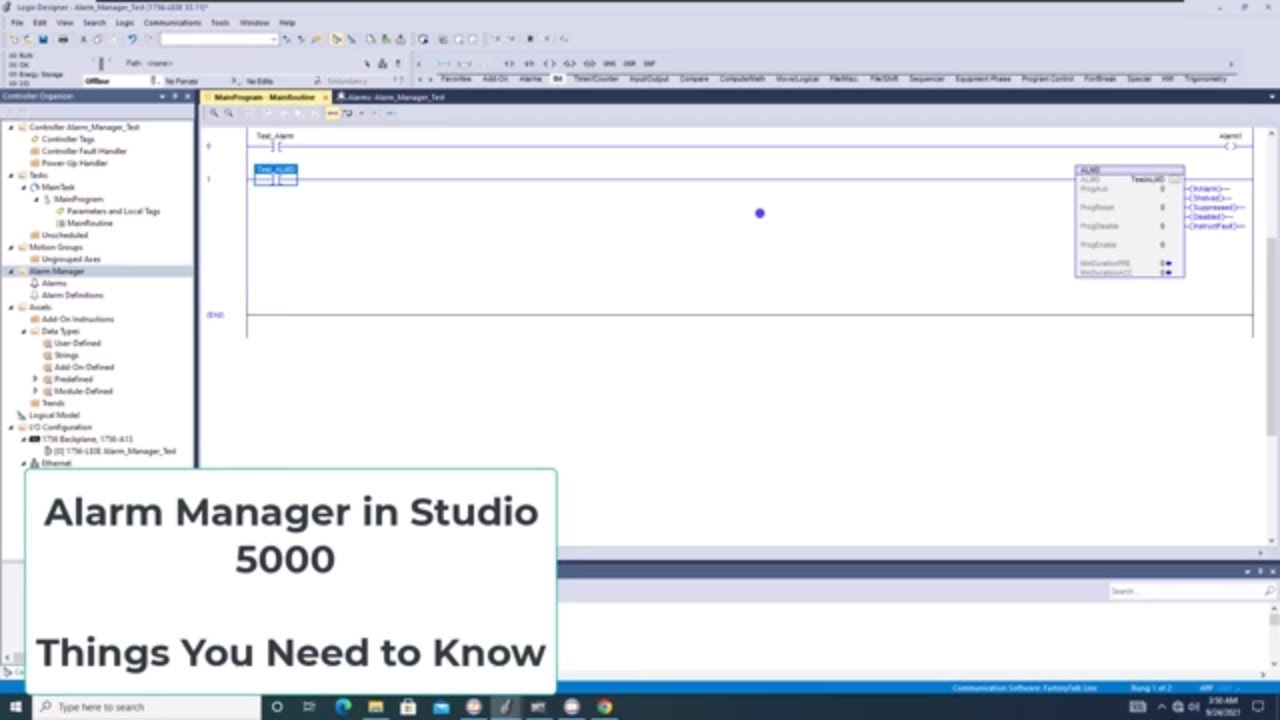Open Microsoft Edge from the taskbar
Image resolution: width=1280 pixels, height=720 pixels.
point(343,707)
